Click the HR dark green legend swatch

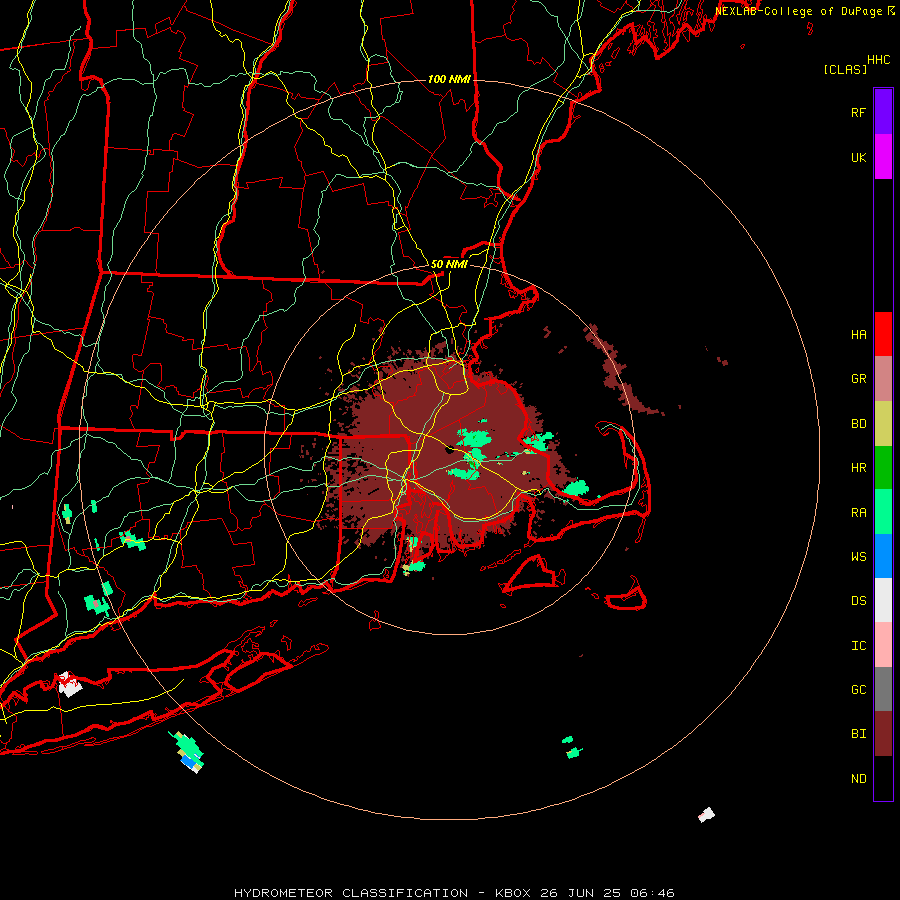883,468
